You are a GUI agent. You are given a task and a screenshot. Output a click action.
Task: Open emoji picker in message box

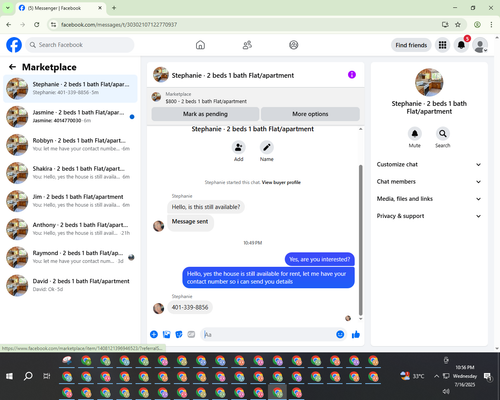click(340, 334)
